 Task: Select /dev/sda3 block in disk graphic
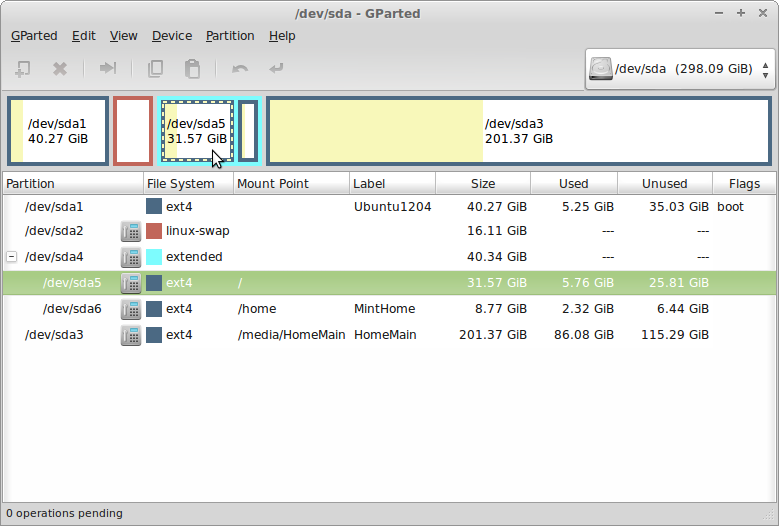[519, 131]
